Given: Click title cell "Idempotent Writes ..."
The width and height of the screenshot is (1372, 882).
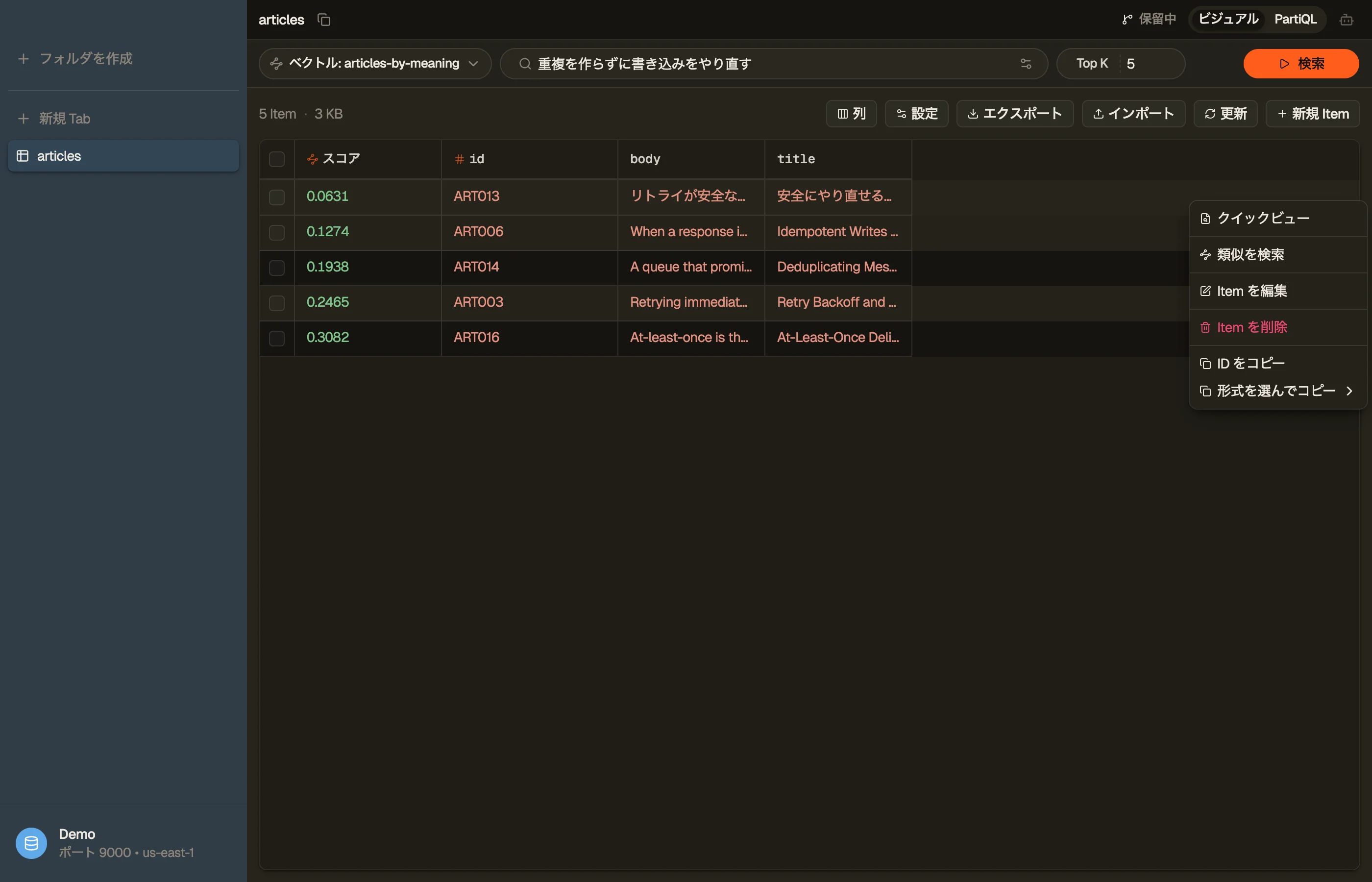Looking at the screenshot, I should tap(837, 232).
